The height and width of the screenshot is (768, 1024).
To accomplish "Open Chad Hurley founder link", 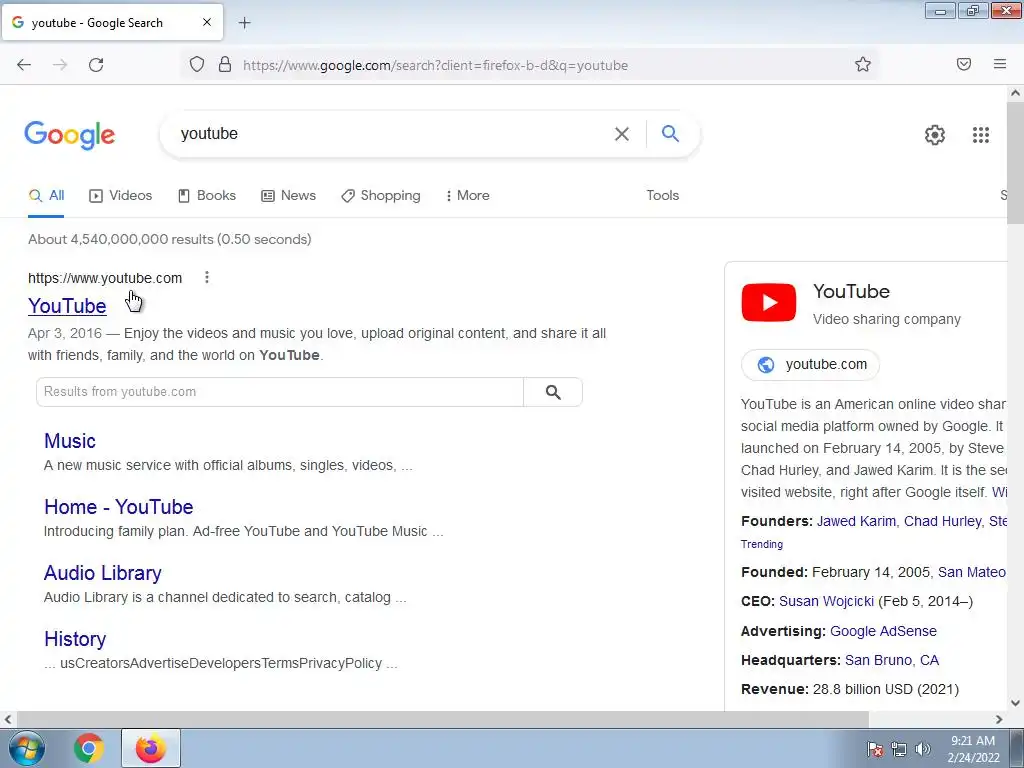I will tap(942, 521).
